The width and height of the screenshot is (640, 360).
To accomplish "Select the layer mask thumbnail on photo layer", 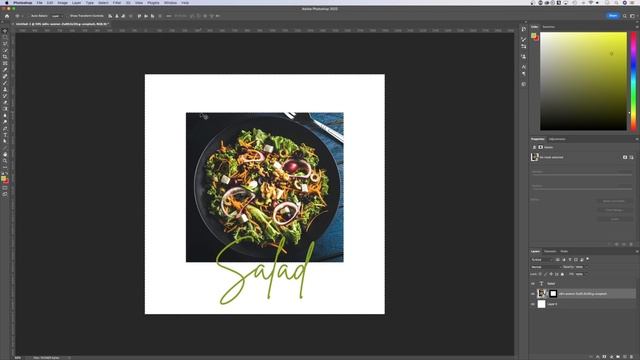I will pos(553,294).
